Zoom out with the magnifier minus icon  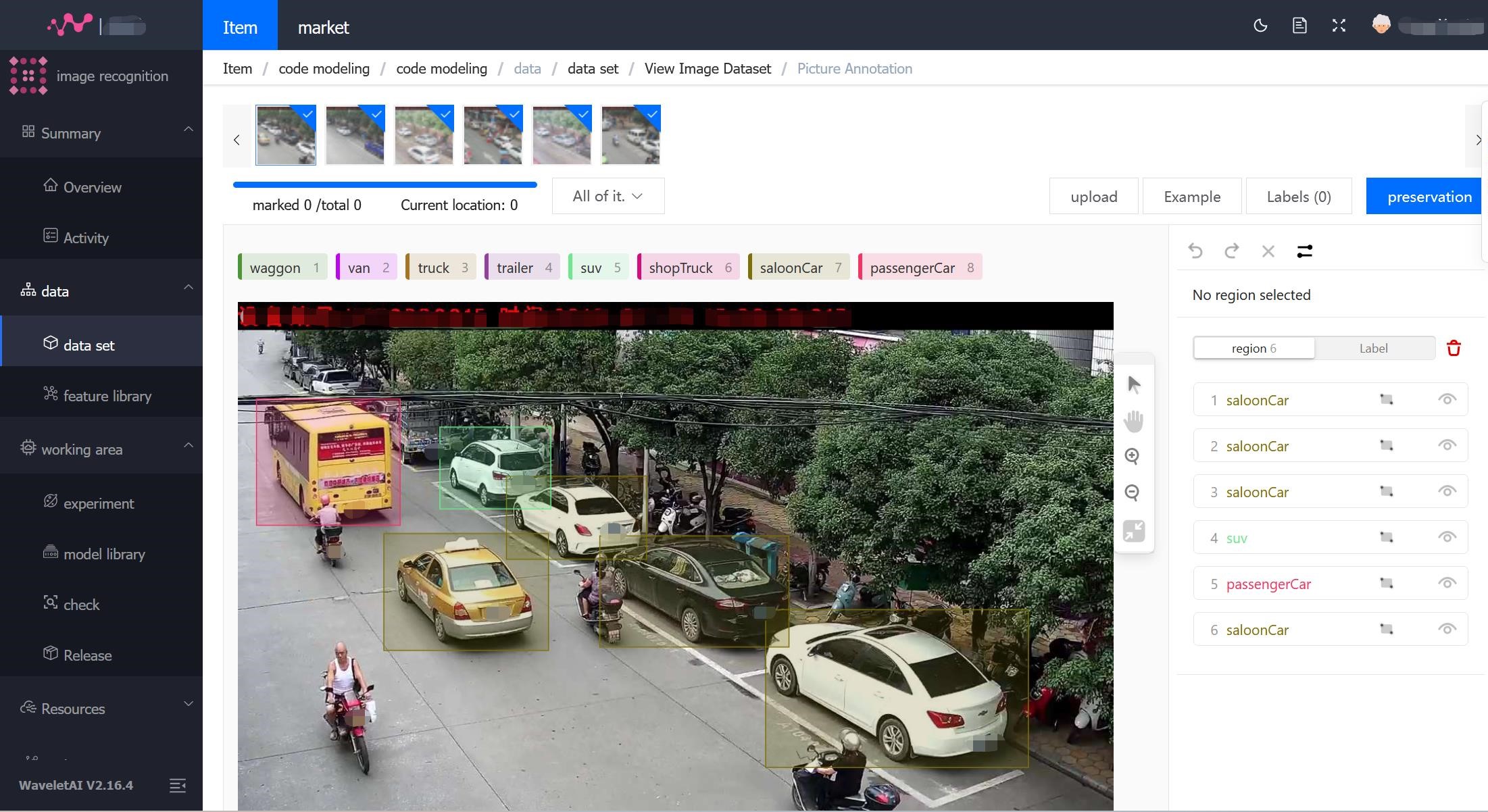(x=1133, y=492)
